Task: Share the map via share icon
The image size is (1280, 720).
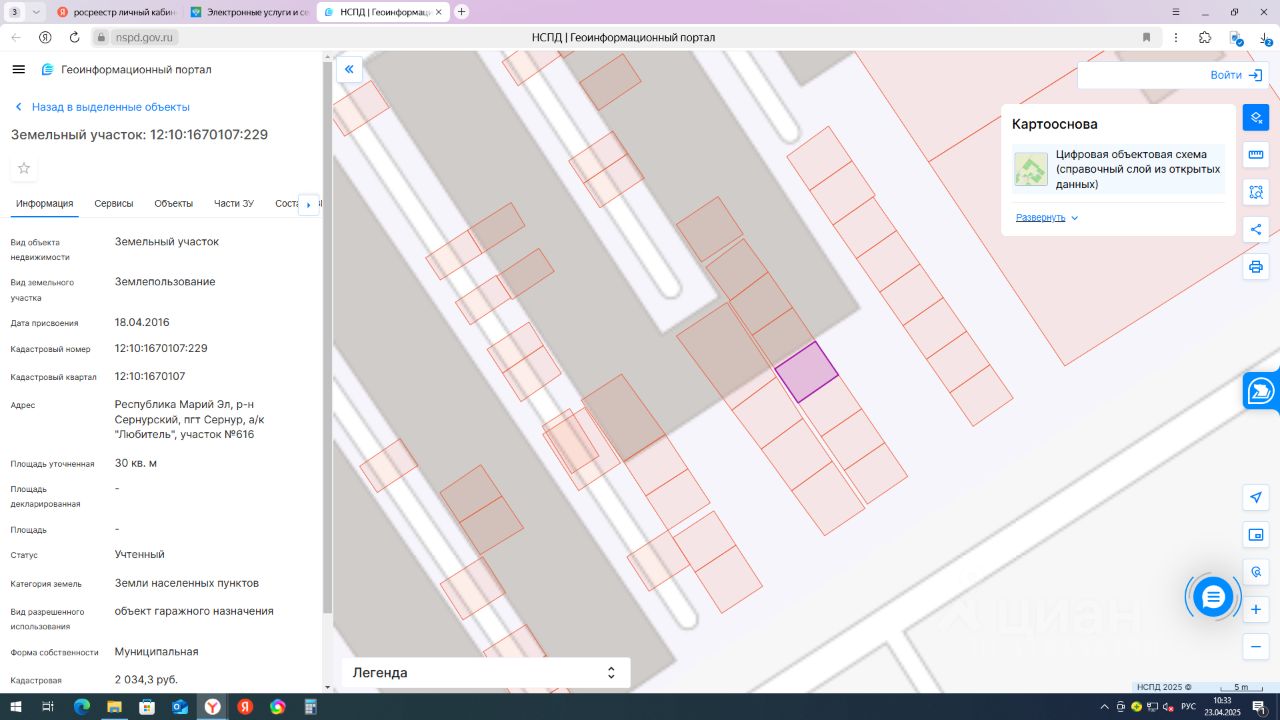Action: (1256, 229)
